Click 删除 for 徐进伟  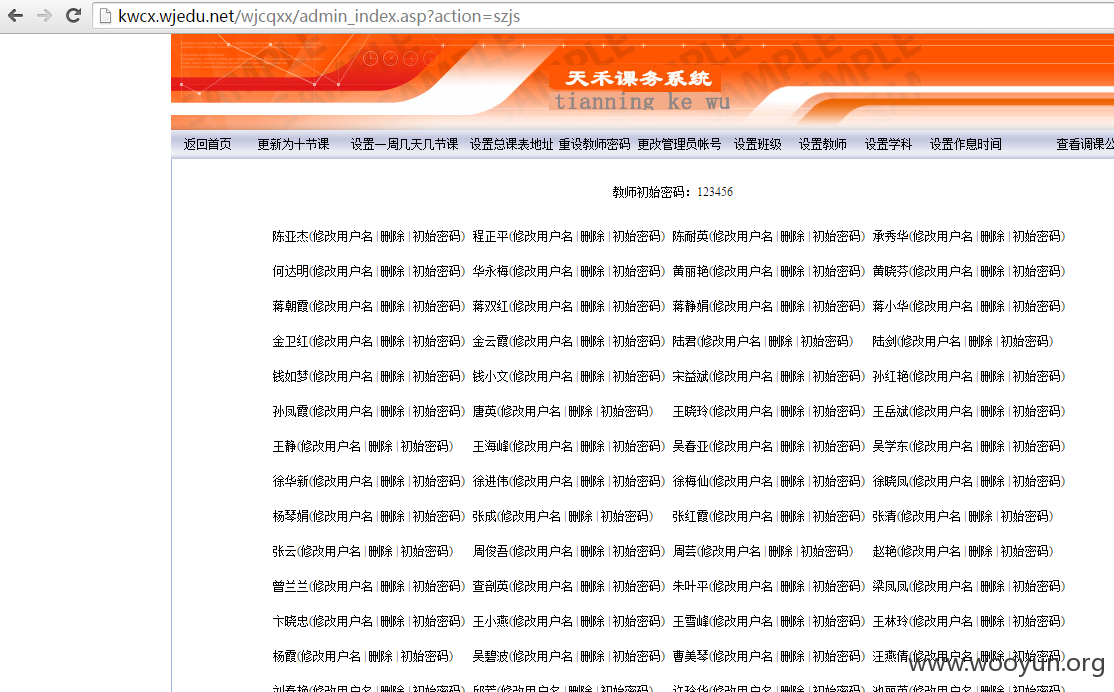pos(593,481)
